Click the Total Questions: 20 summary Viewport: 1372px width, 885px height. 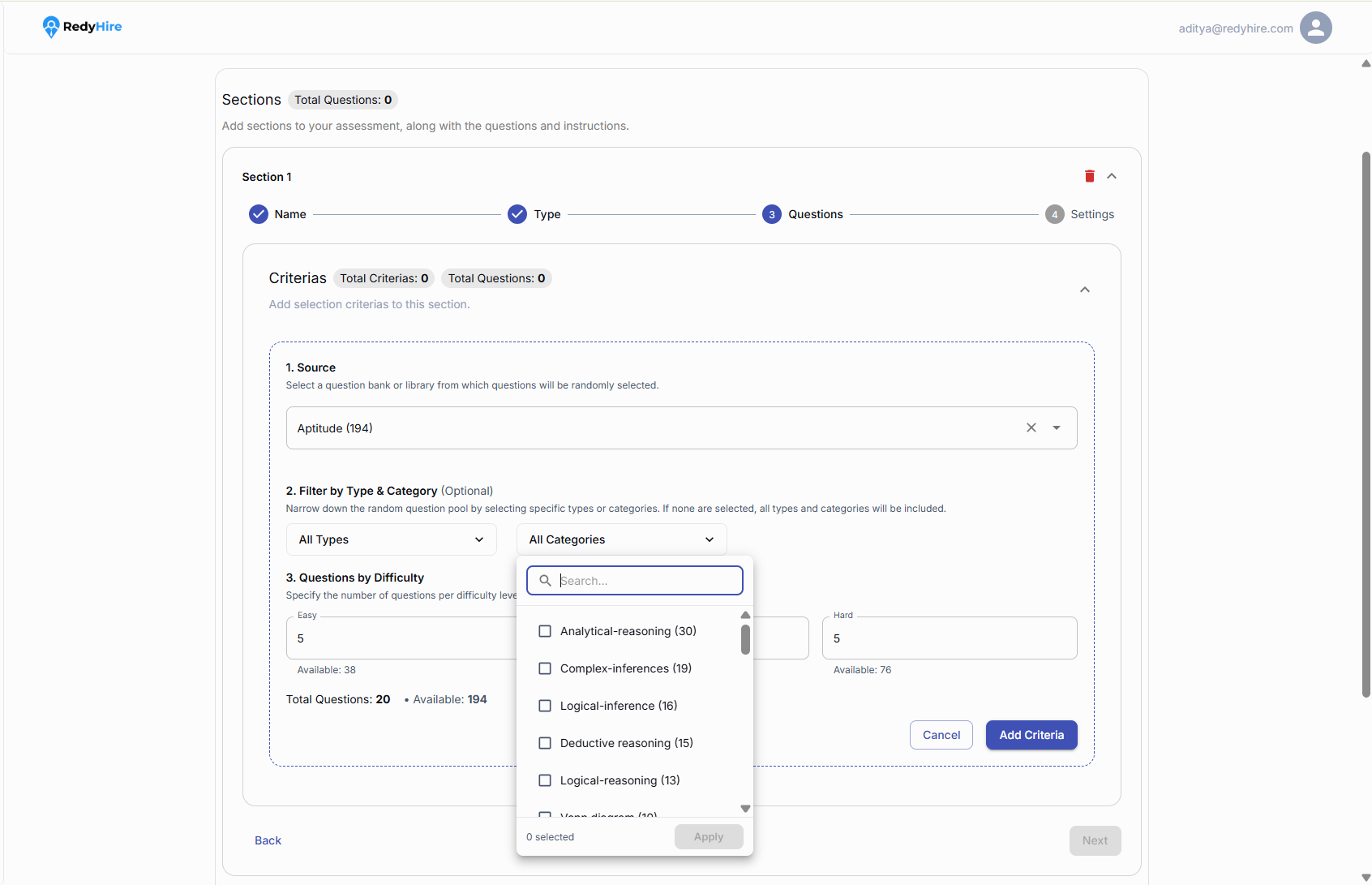[338, 699]
